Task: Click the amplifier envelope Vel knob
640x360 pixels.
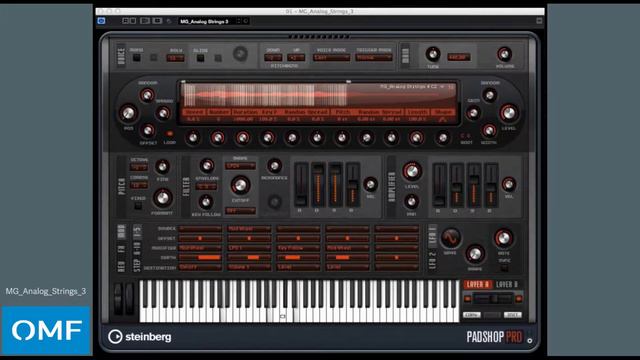Action: 509,184
